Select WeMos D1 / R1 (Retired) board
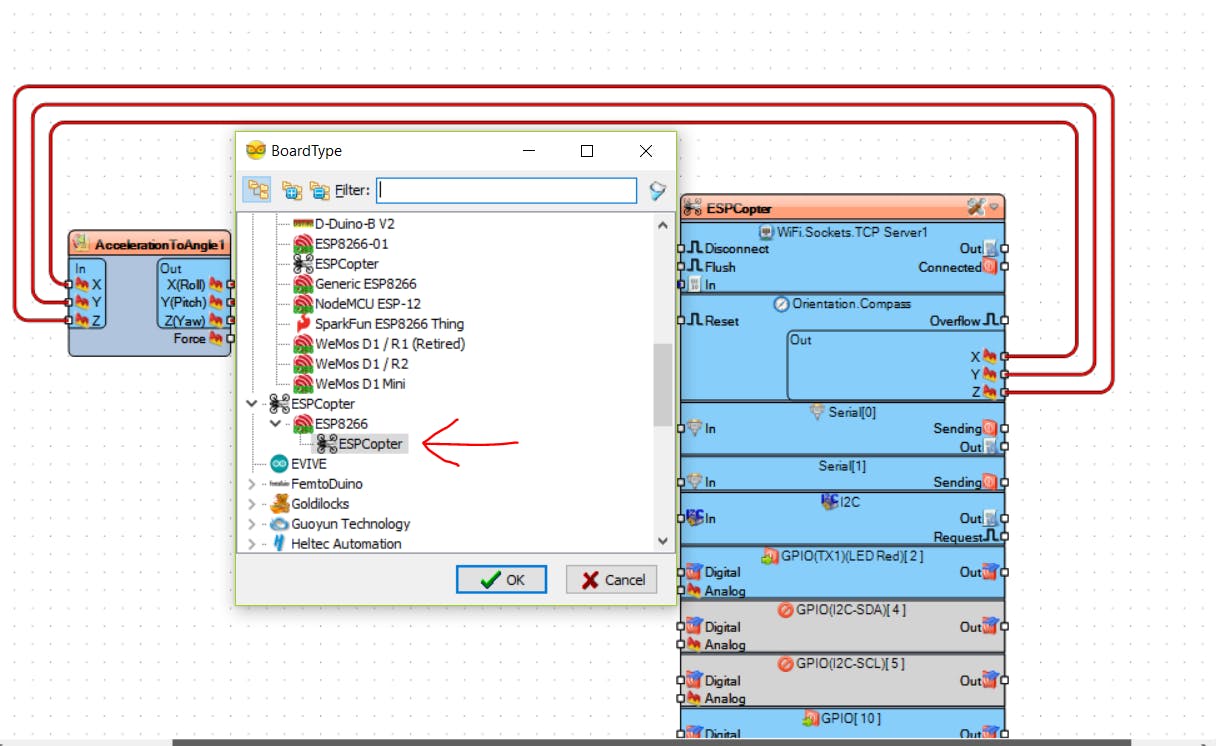Viewport: 1216px width, 746px height. [x=378, y=344]
